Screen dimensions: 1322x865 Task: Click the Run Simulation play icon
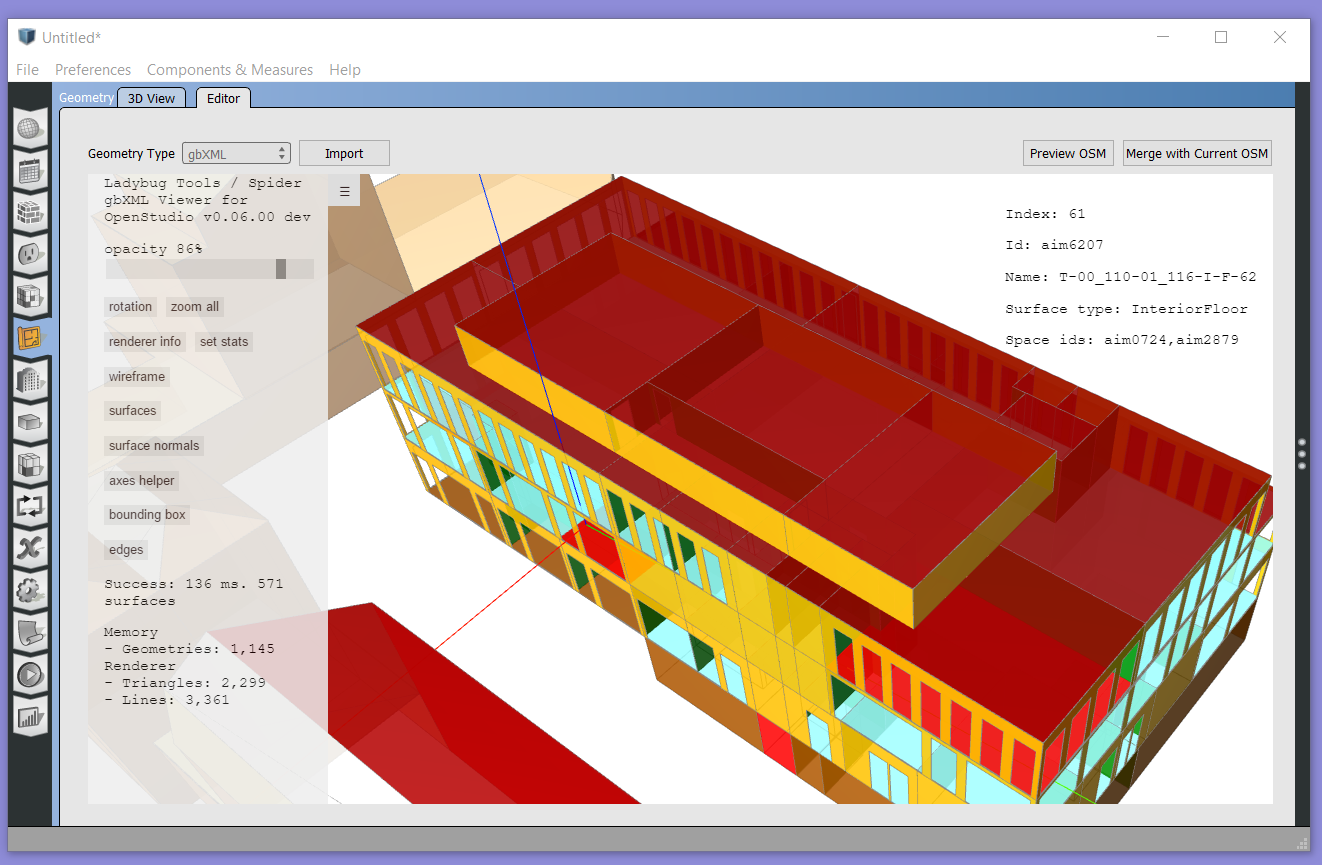click(30, 674)
